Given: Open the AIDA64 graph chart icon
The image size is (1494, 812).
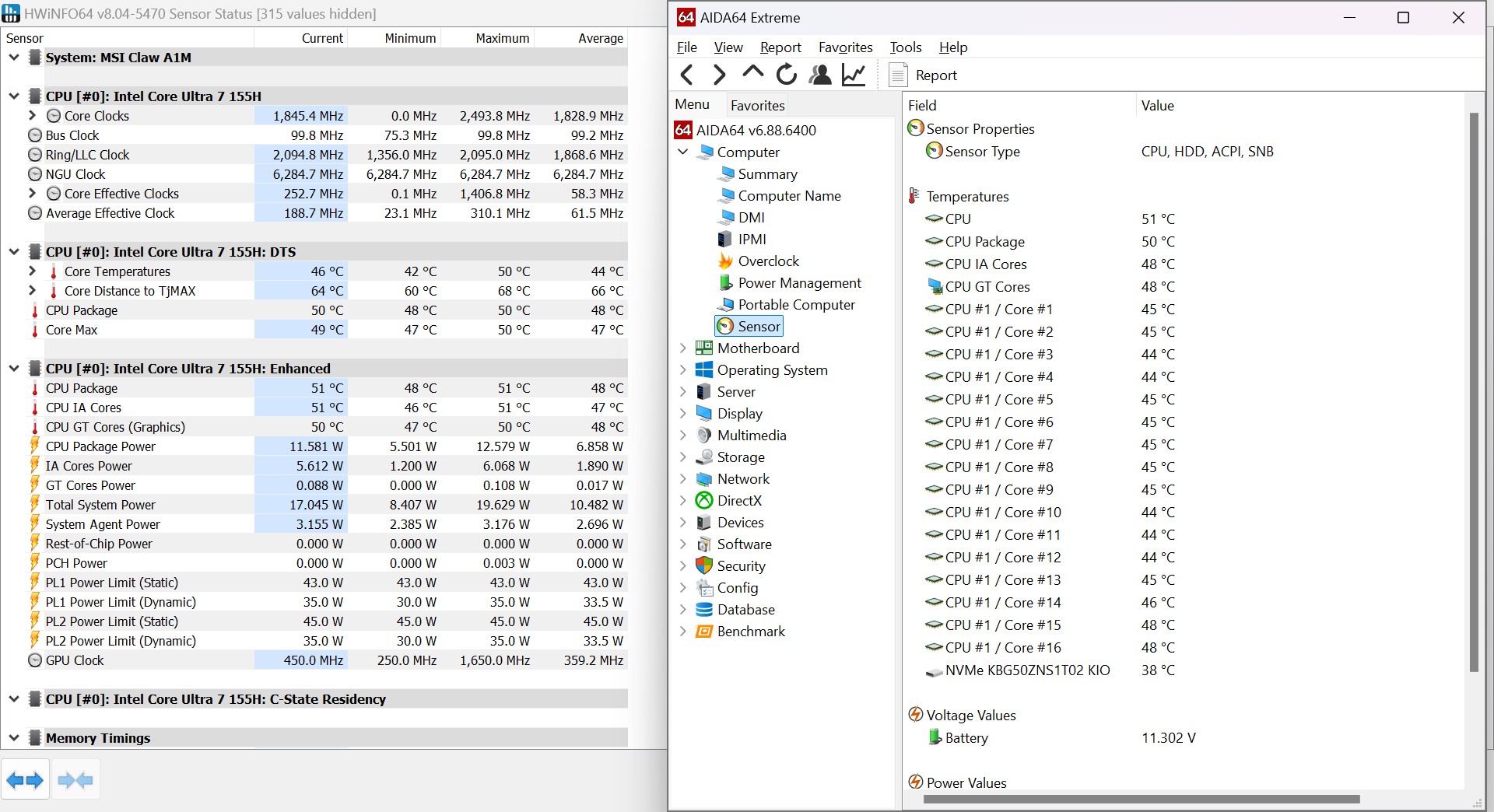Looking at the screenshot, I should pyautogui.click(x=854, y=75).
